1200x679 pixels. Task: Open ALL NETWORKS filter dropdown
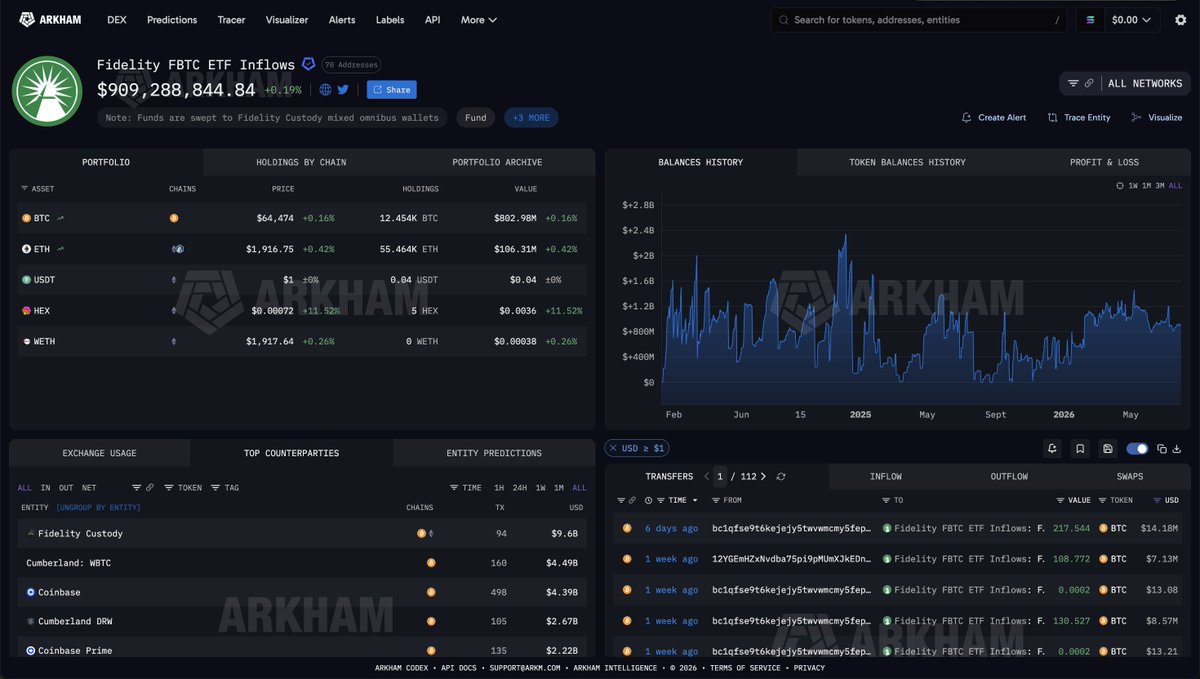[x=1125, y=83]
